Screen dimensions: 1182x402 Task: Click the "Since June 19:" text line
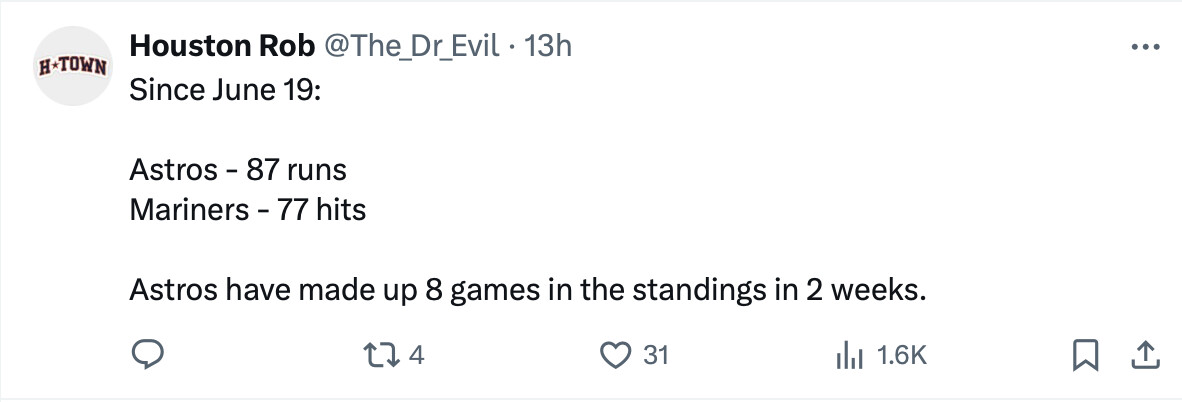pyautogui.click(x=224, y=89)
